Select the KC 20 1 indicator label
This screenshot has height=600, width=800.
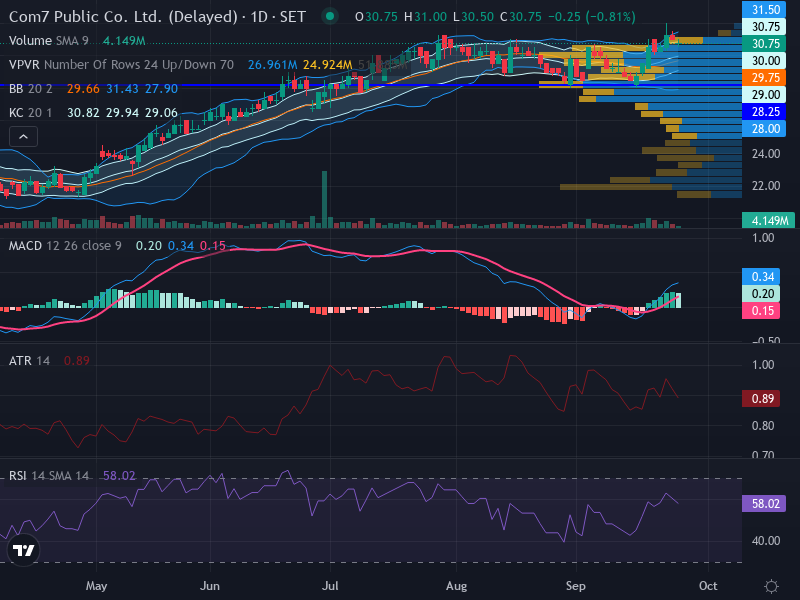click(31, 113)
